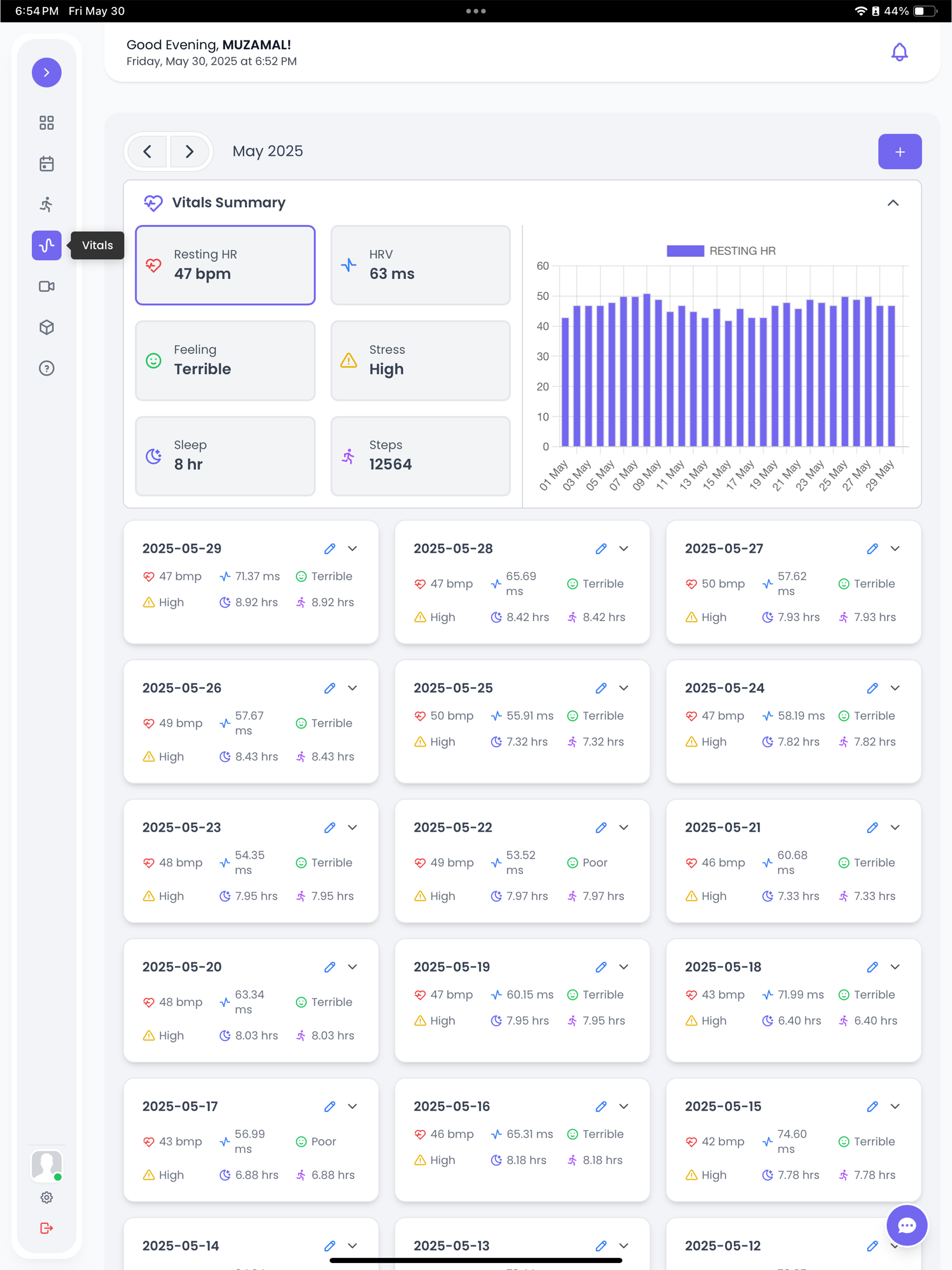952x1270 pixels.
Task: Expand the 2025-05-25 card chevron
Action: click(624, 688)
